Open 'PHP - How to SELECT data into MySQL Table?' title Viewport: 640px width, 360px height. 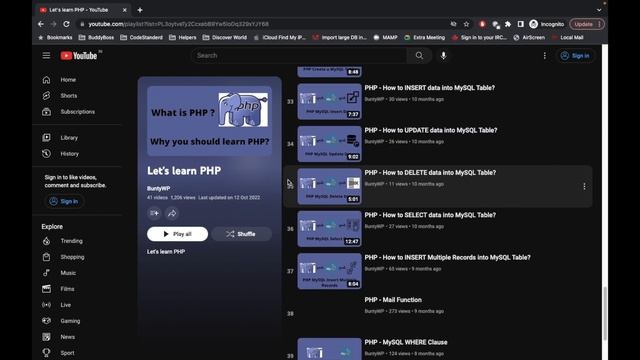coord(430,215)
